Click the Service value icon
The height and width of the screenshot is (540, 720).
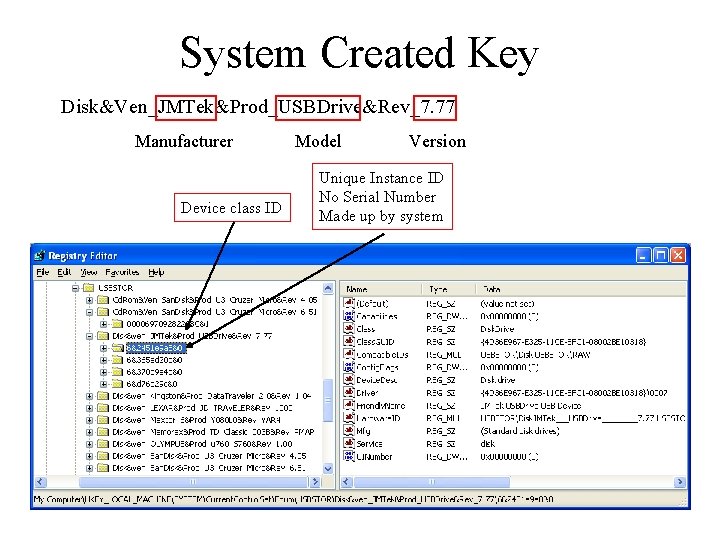349,444
